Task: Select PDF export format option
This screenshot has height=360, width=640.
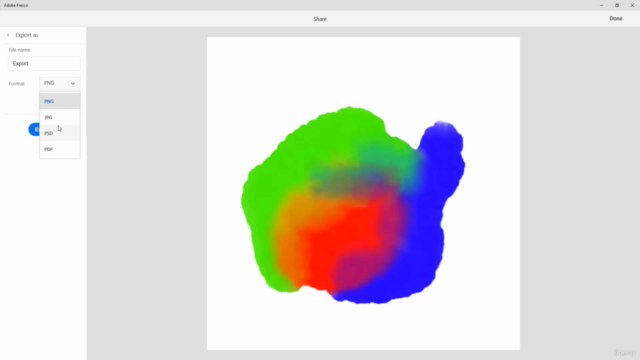Action: 60,149
